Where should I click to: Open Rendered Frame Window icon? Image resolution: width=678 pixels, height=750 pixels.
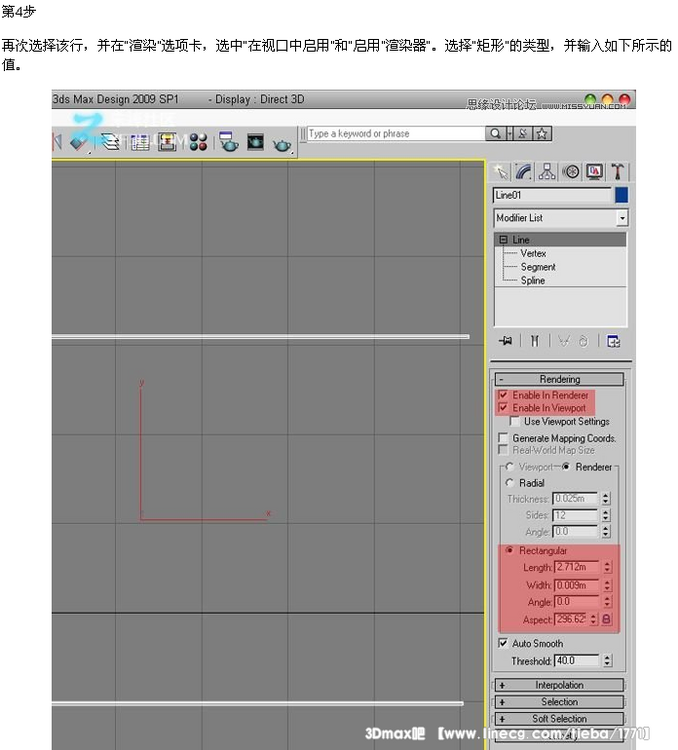click(x=256, y=142)
